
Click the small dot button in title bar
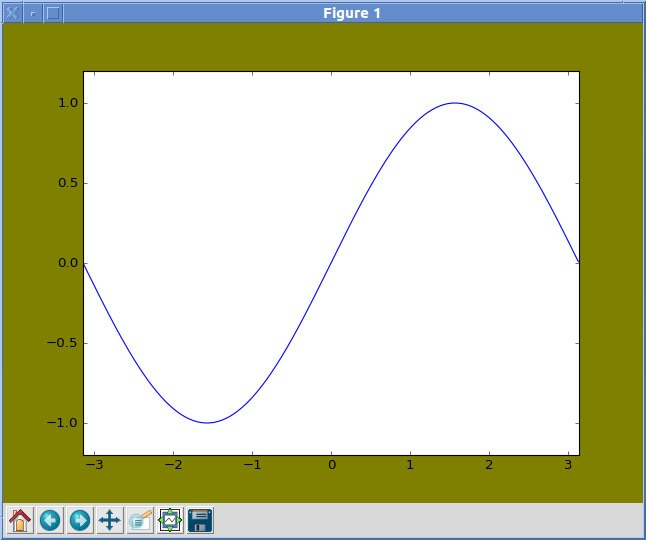(x=33, y=13)
